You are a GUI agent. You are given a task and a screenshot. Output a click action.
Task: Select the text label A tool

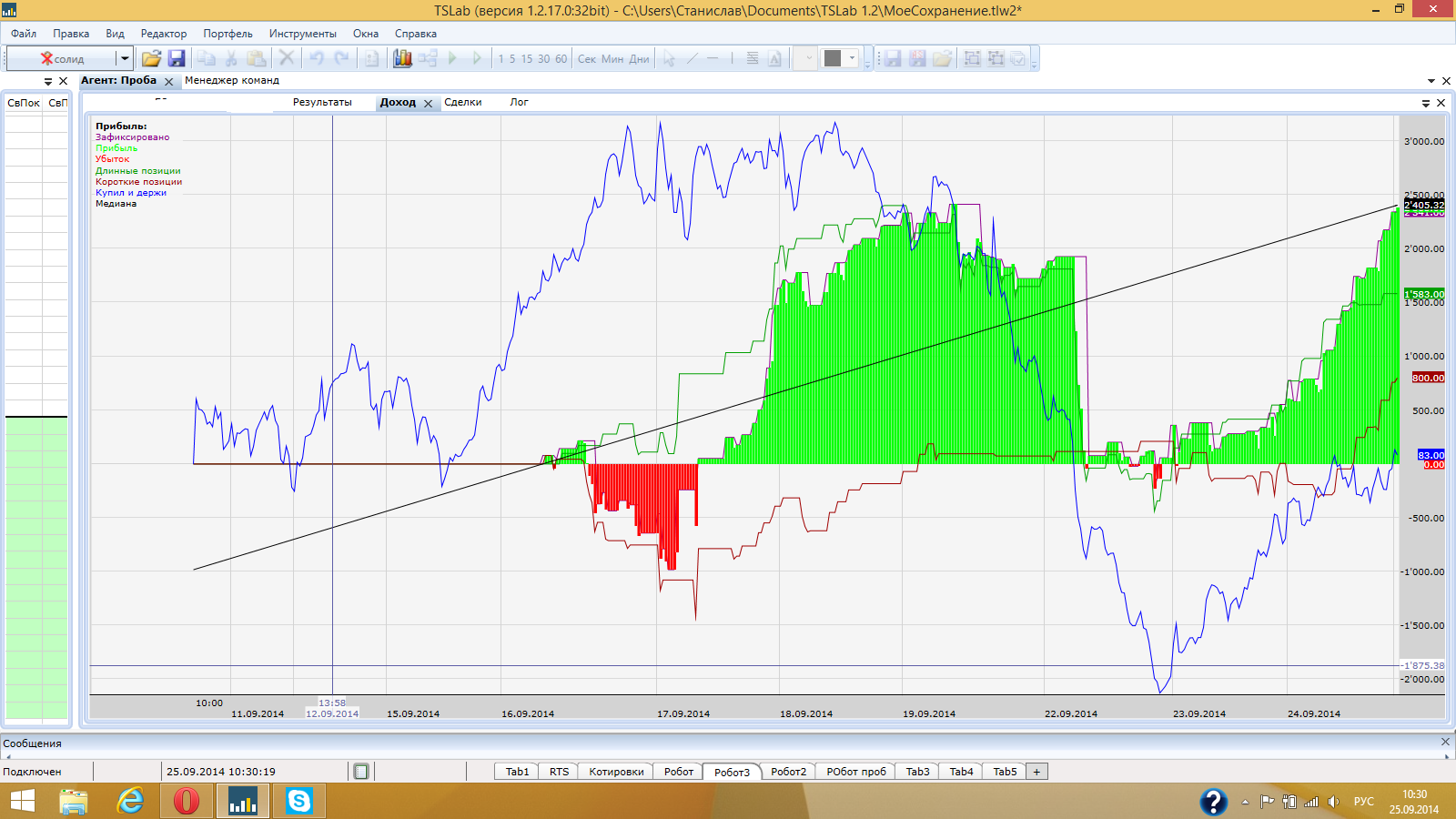tap(774, 58)
